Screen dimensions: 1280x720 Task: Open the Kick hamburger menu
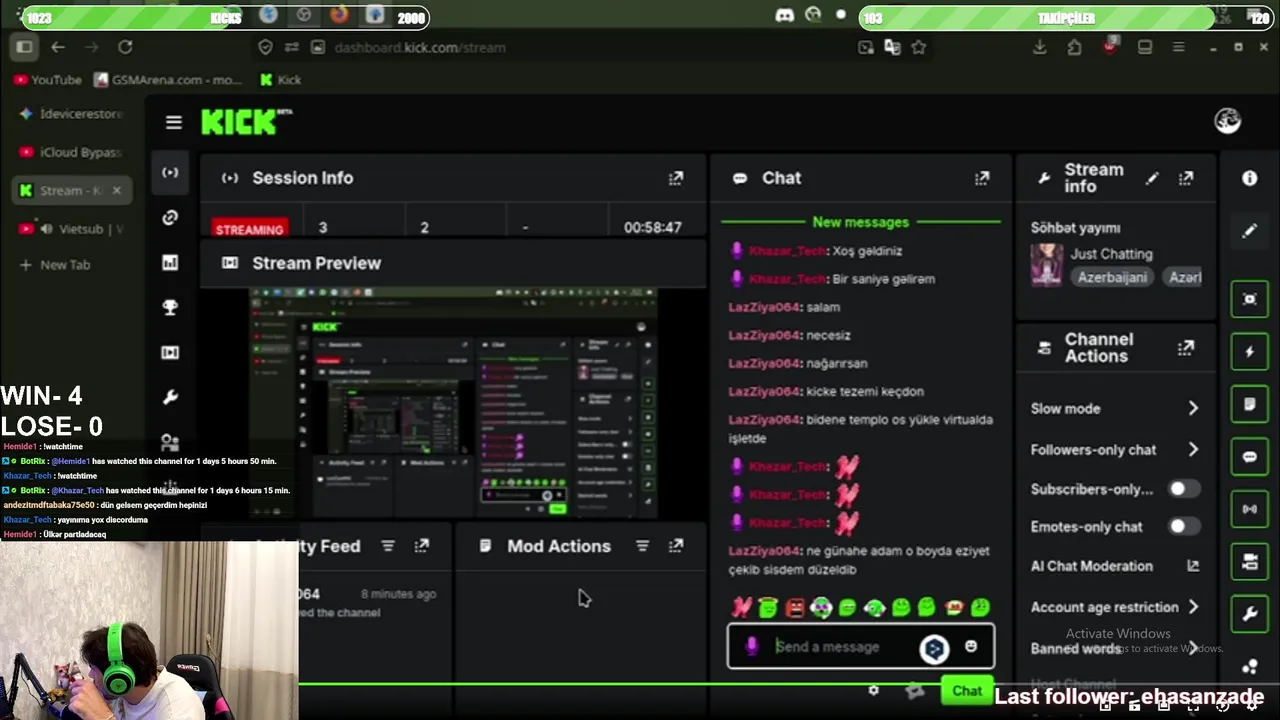pos(174,122)
